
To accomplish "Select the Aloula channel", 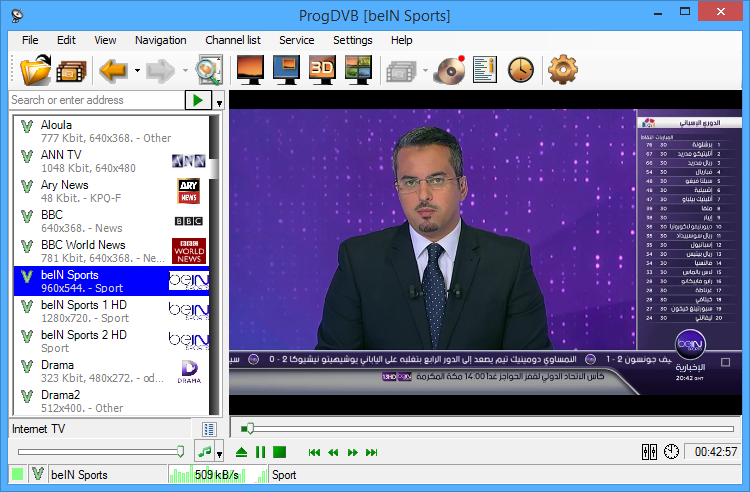I will [111, 131].
